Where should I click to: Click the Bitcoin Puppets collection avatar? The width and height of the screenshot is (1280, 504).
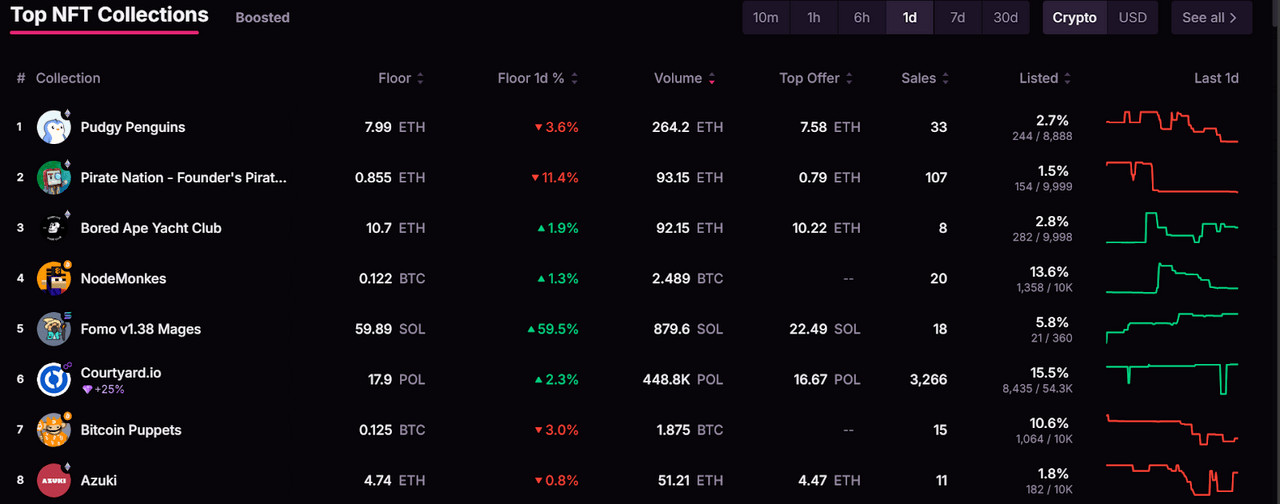point(54,430)
